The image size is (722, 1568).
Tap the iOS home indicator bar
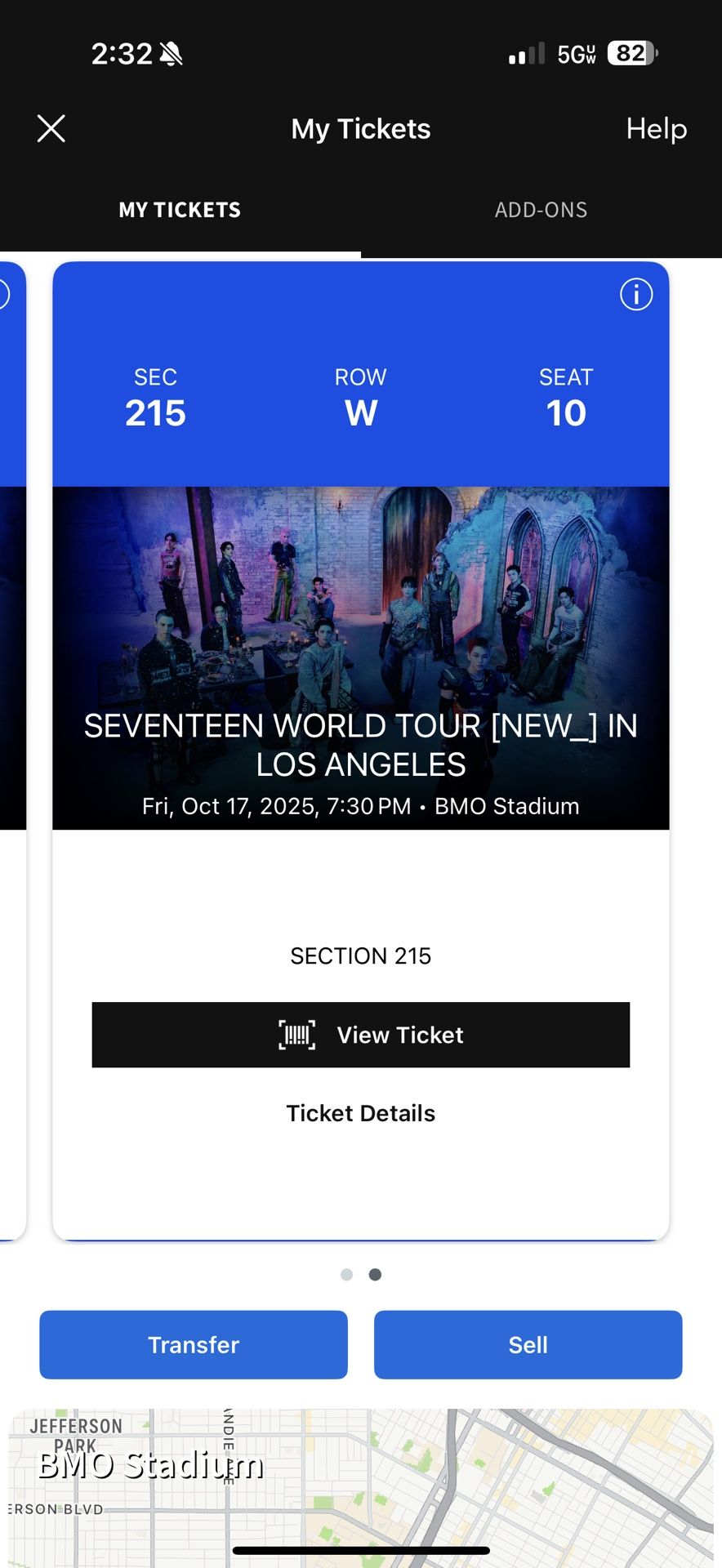click(x=361, y=1550)
